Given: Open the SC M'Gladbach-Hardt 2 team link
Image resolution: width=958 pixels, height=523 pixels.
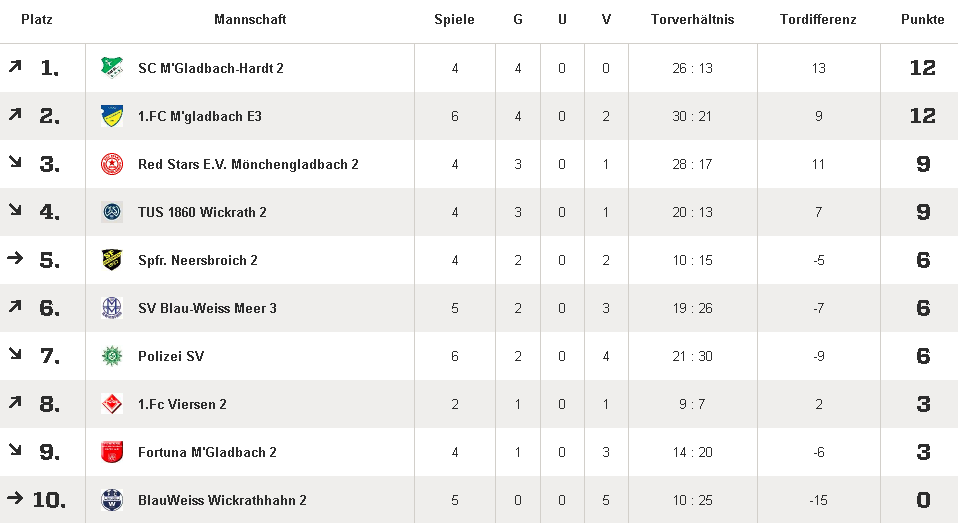Looking at the screenshot, I should 211,68.
